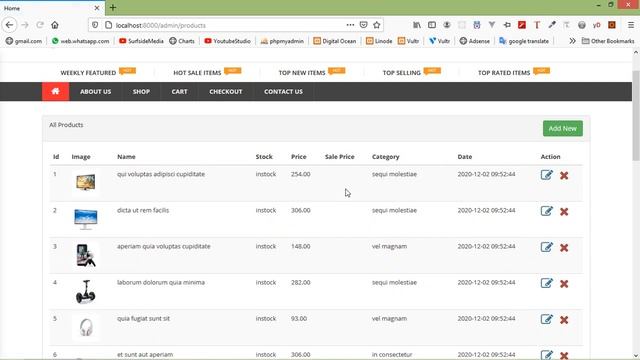
Task: Open TOP NEW ITEMS link
Action: click(302, 73)
